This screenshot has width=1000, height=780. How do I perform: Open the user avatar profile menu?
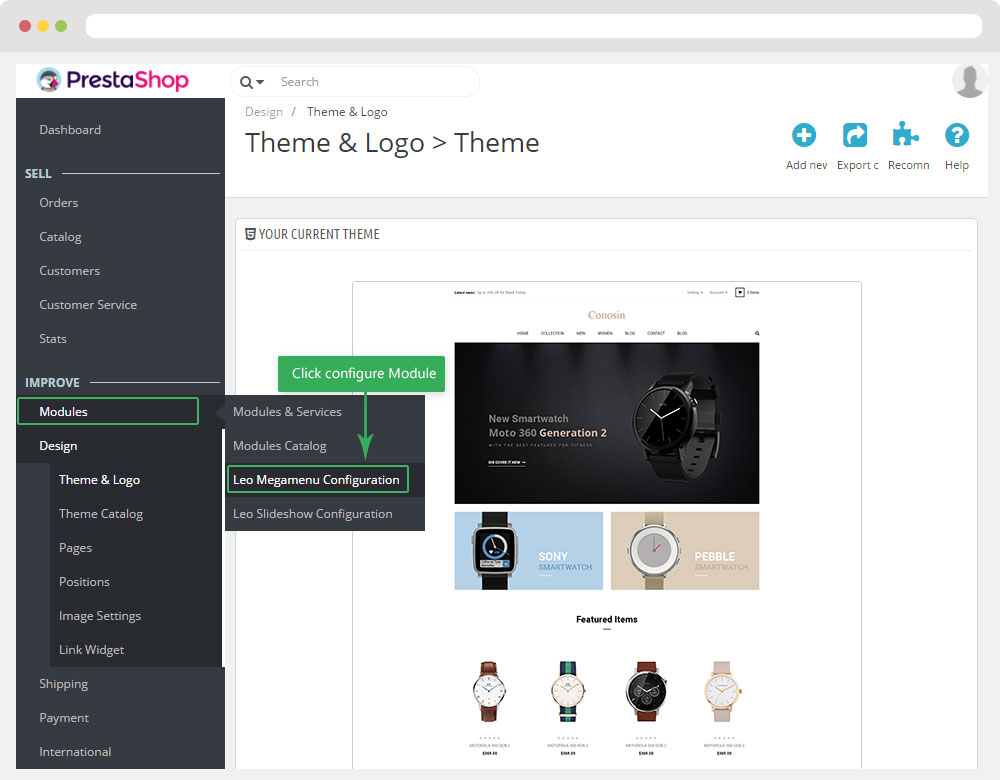(x=969, y=81)
